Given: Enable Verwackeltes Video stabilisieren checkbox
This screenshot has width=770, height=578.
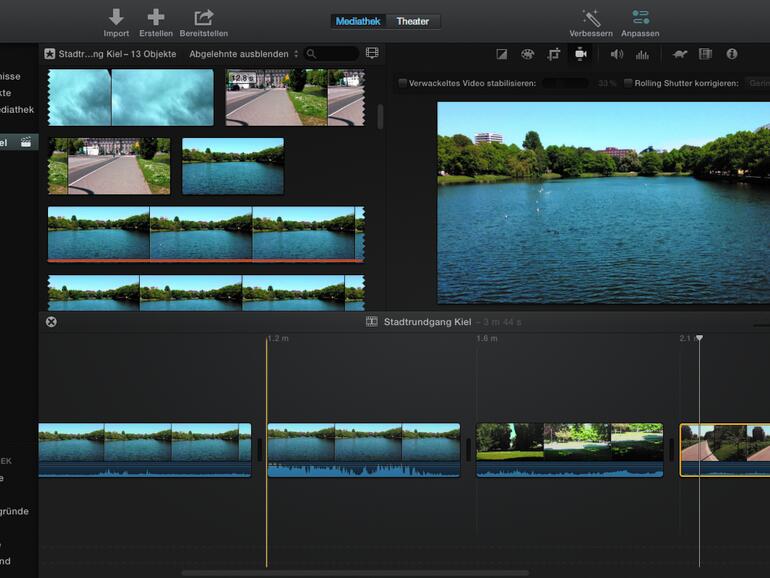Looking at the screenshot, I should (x=403, y=83).
